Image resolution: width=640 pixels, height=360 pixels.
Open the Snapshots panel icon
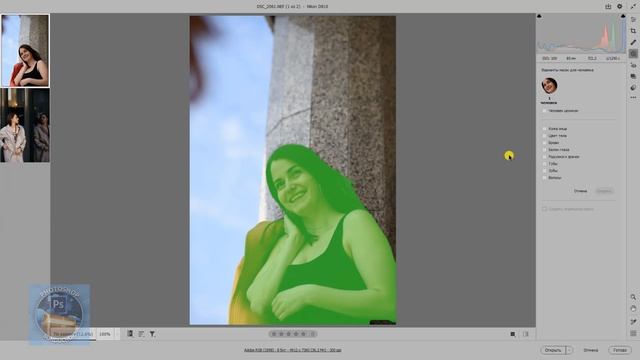coord(633,76)
